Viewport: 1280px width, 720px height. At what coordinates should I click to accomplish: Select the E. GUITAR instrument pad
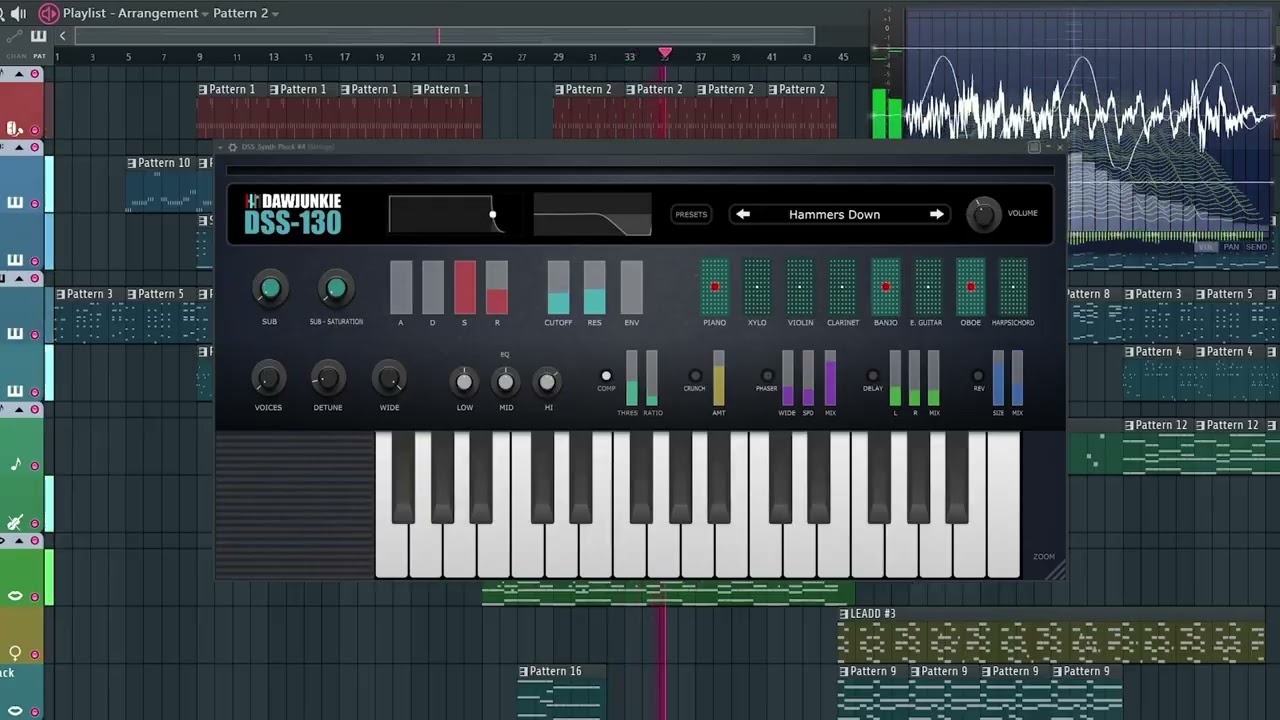pyautogui.click(x=928, y=287)
